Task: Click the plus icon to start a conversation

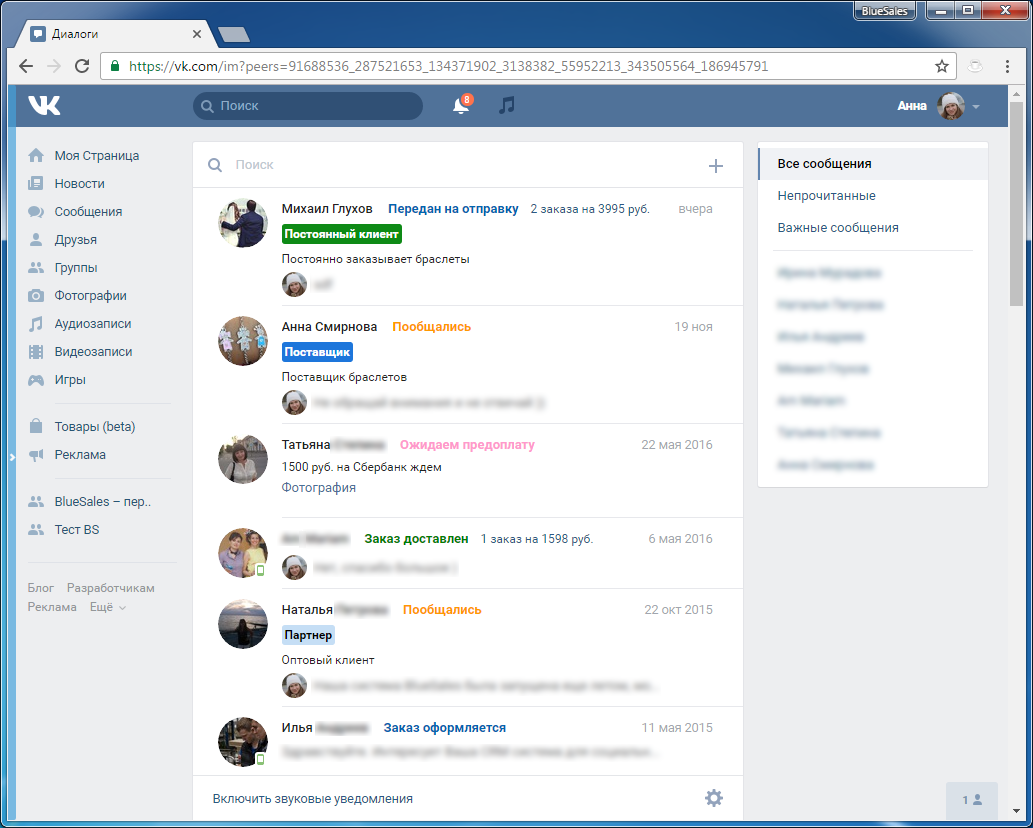Action: [715, 166]
